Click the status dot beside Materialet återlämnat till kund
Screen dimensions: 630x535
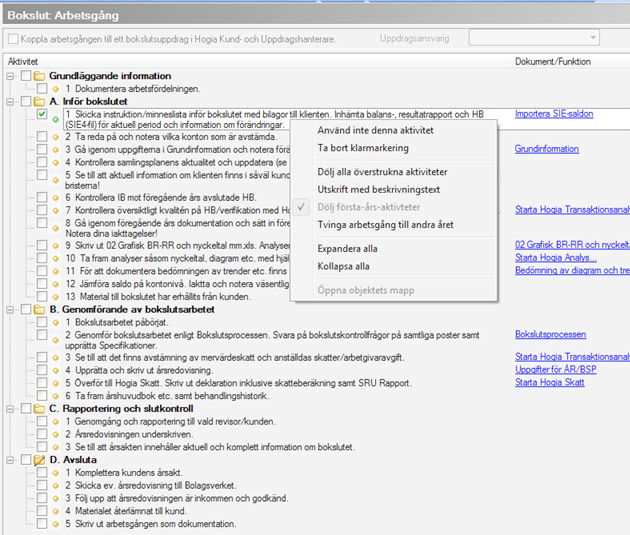pyautogui.click(x=55, y=511)
